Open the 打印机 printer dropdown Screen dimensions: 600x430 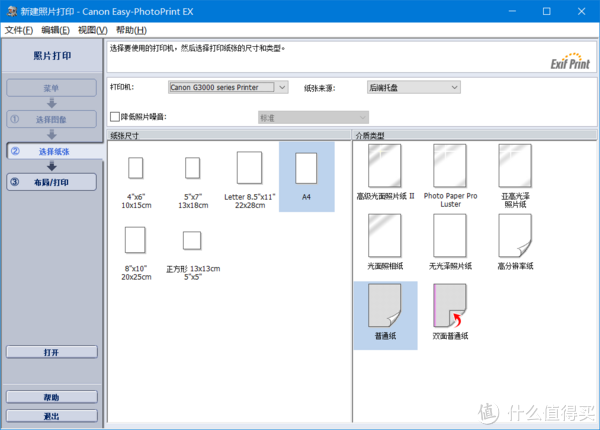coord(228,87)
